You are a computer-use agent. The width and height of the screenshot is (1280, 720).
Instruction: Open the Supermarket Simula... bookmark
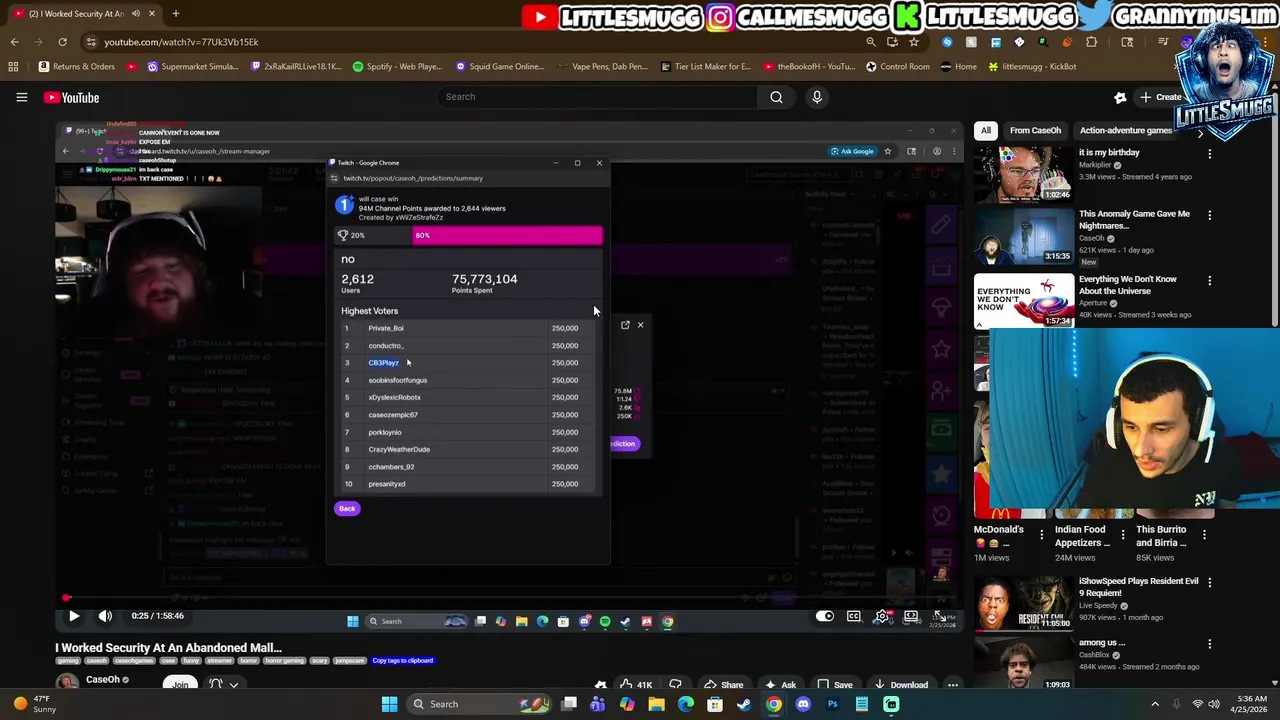tap(192, 67)
